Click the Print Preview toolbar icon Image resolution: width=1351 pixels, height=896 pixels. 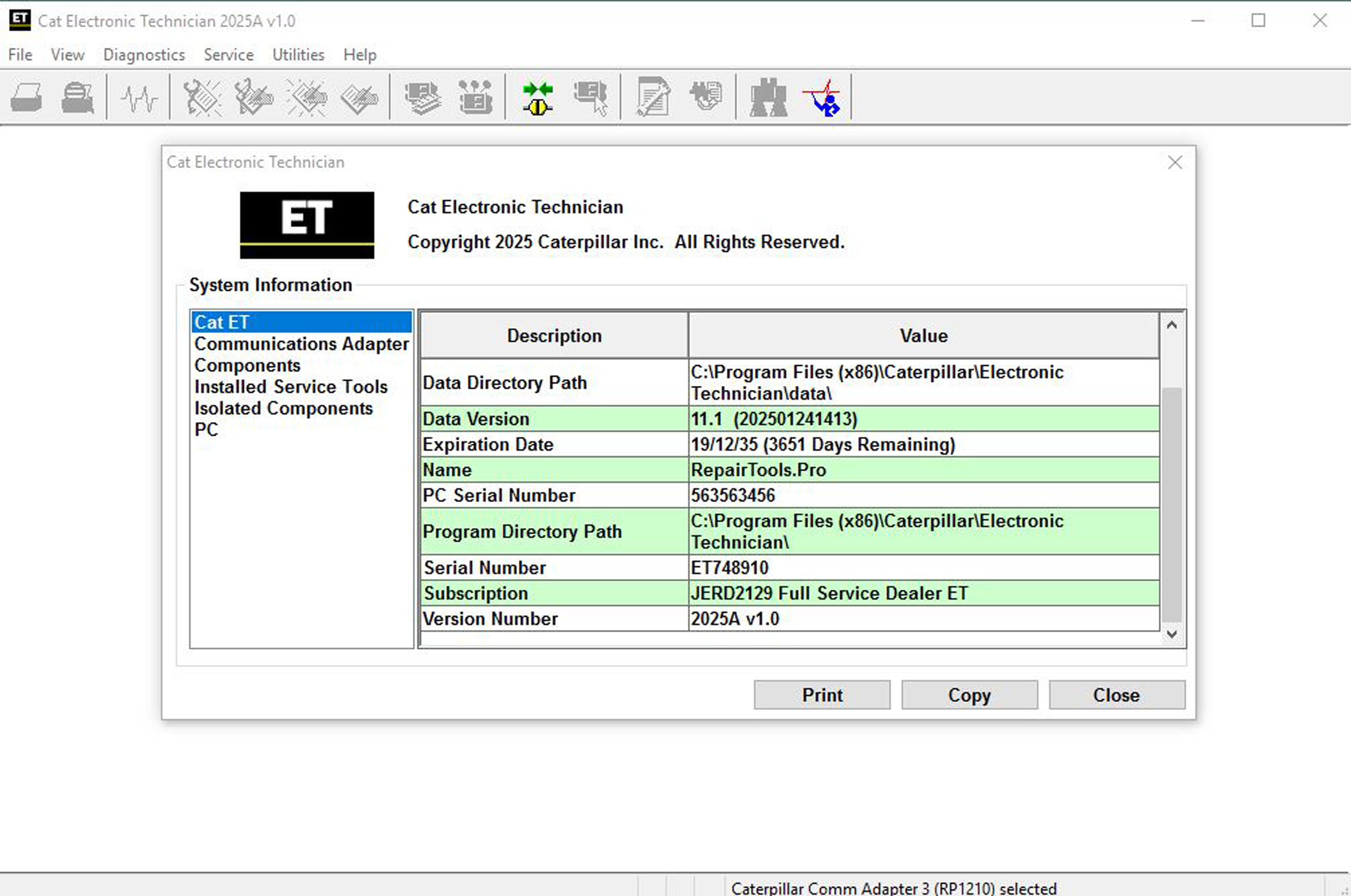click(x=77, y=97)
